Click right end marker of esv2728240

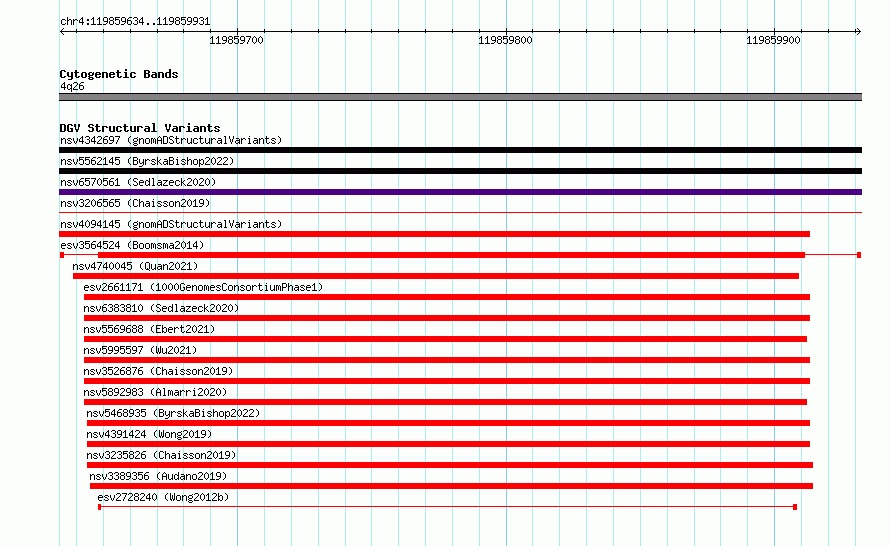[795, 507]
